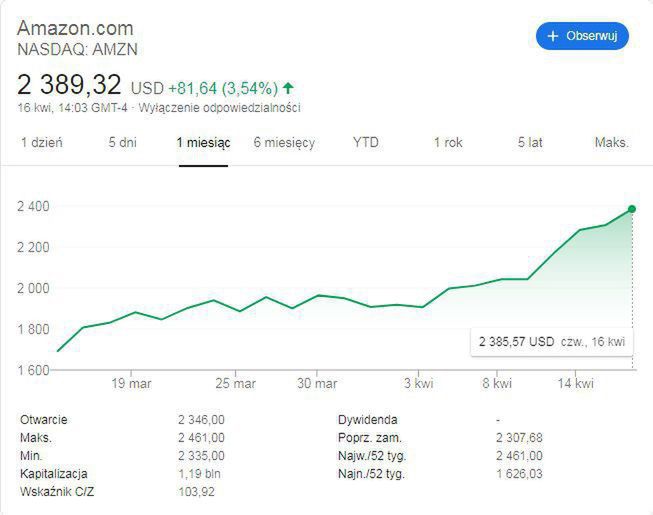Show the Maks. full history range
Image resolution: width=653 pixels, height=515 pixels.
point(612,142)
